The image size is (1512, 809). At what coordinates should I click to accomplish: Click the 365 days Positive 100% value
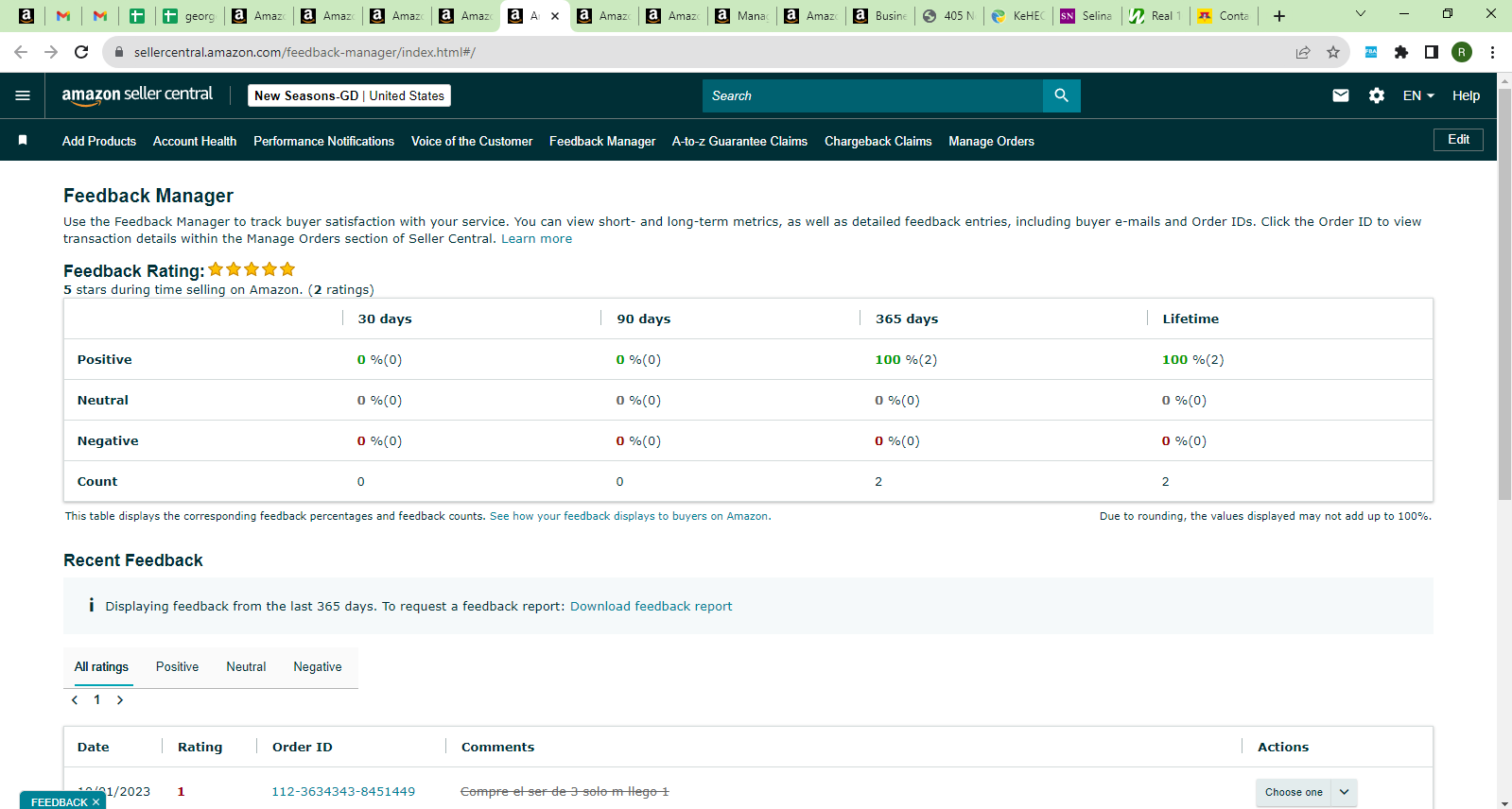coord(906,360)
